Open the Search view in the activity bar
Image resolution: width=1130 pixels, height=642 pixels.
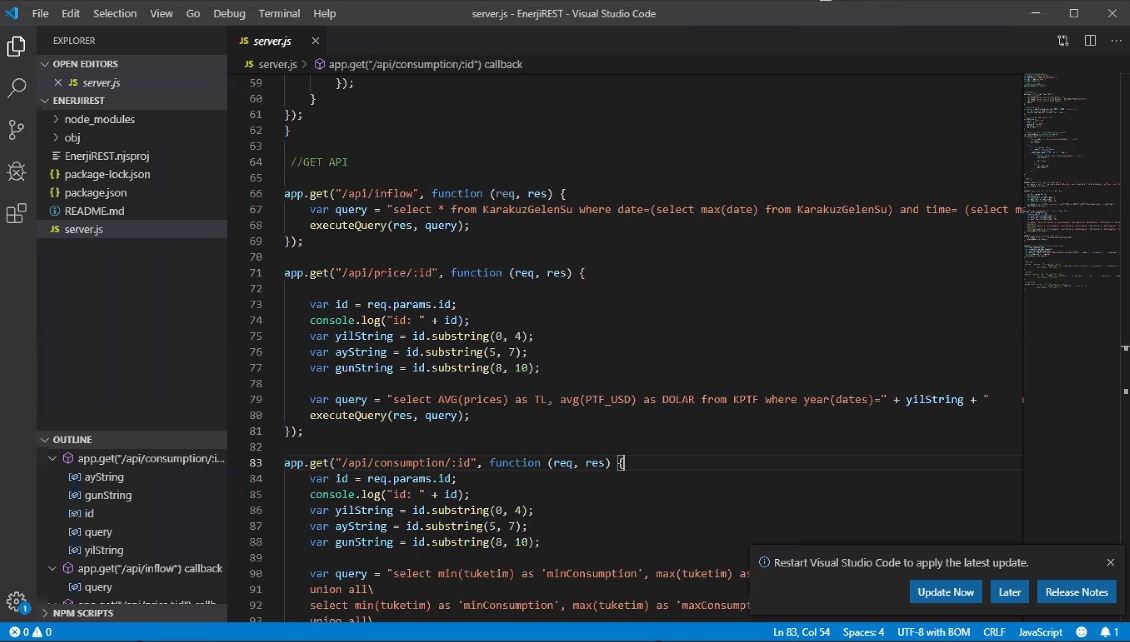(x=15, y=87)
